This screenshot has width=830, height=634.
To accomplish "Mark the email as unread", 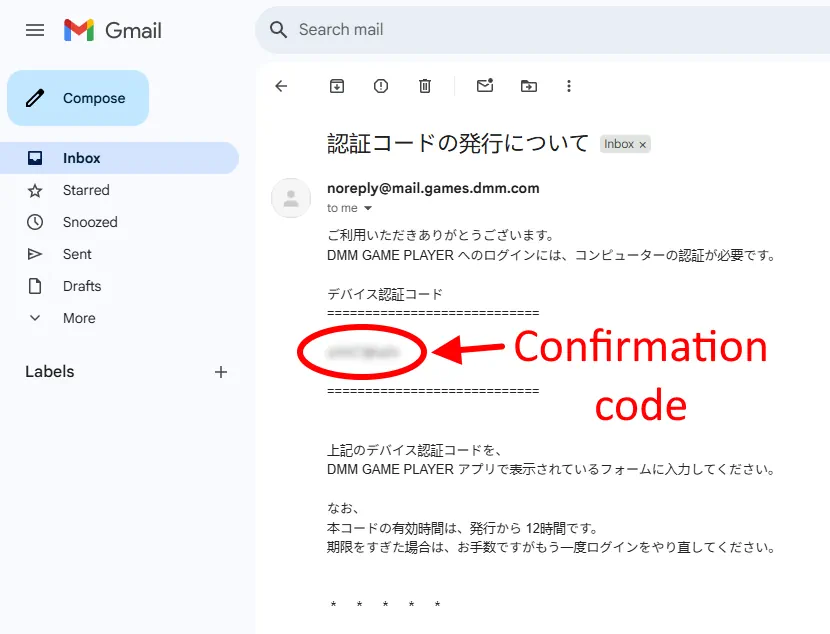I will click(485, 85).
